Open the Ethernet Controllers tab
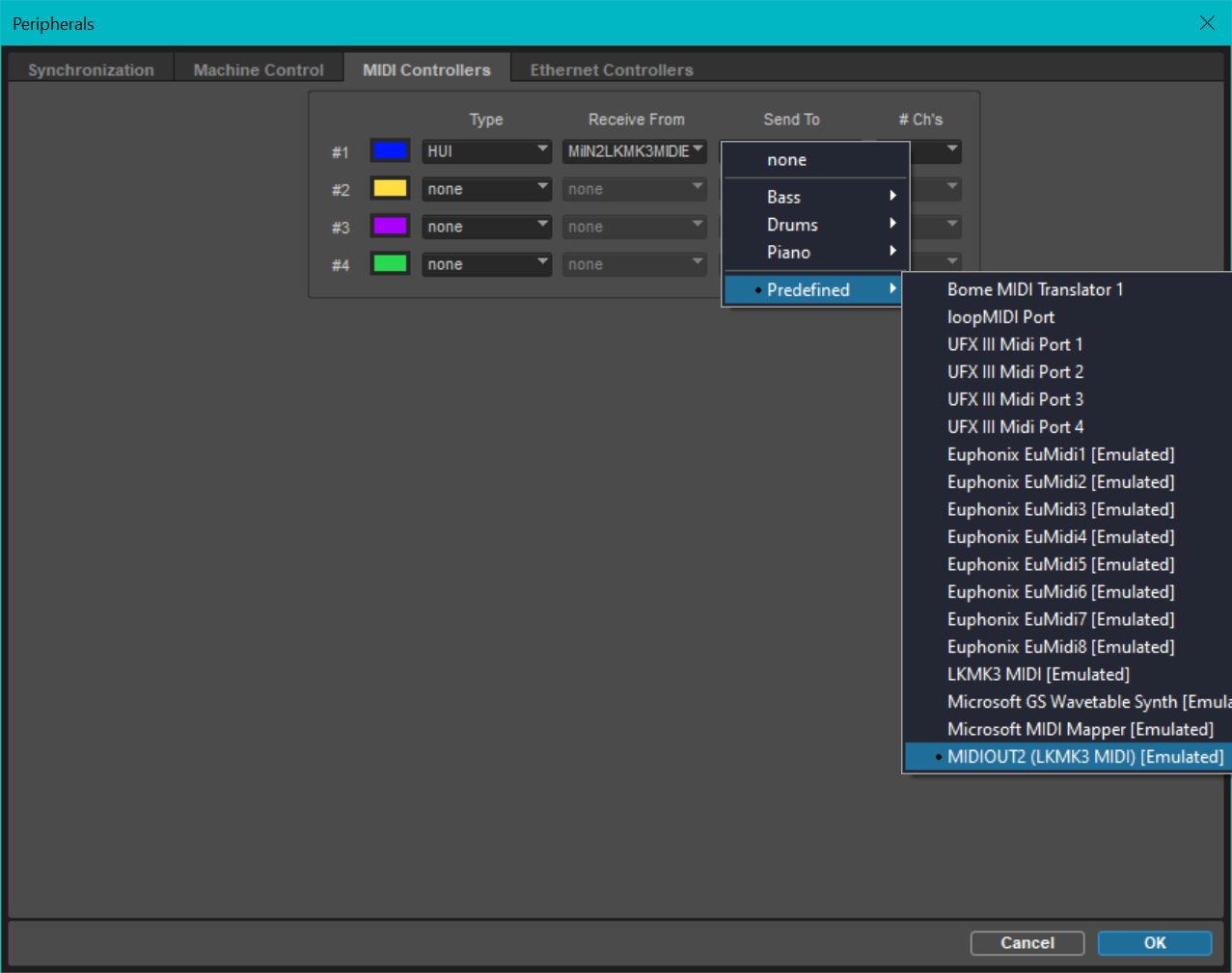 (612, 69)
